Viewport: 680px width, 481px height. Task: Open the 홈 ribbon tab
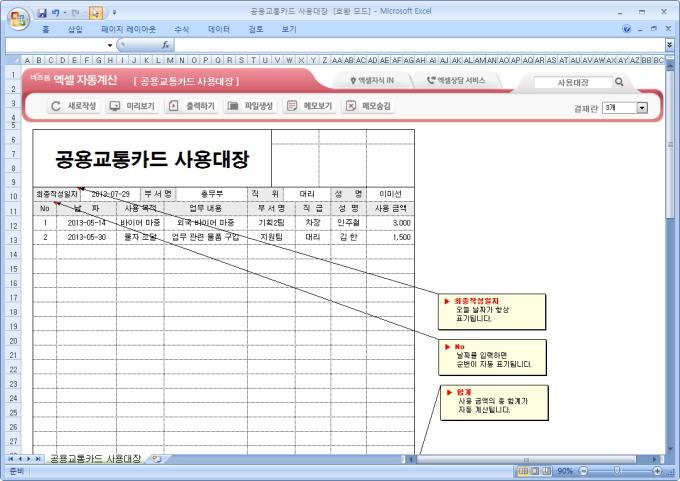46,29
